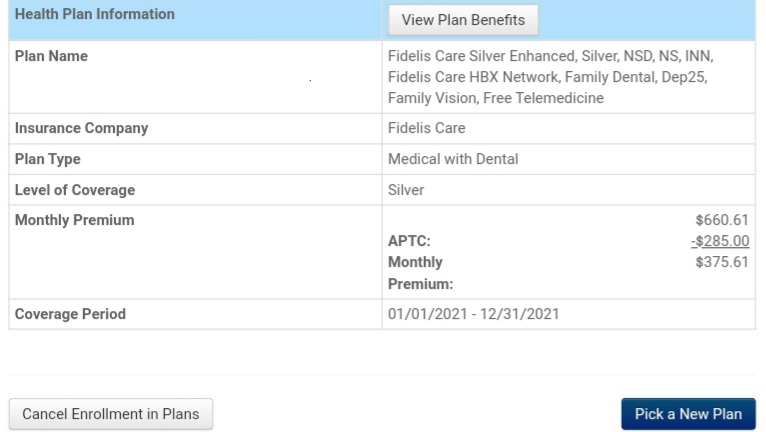Select the $375.61 net monthly premium

pos(722,262)
